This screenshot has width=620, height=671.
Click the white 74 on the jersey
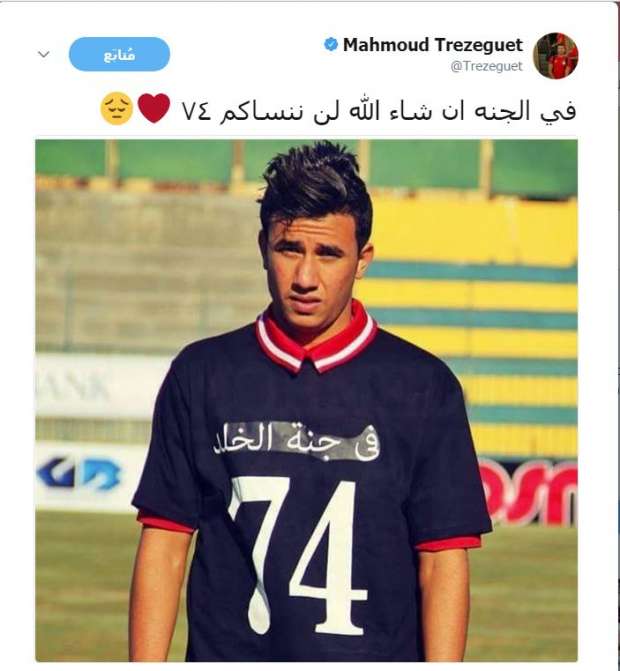pos(297,555)
